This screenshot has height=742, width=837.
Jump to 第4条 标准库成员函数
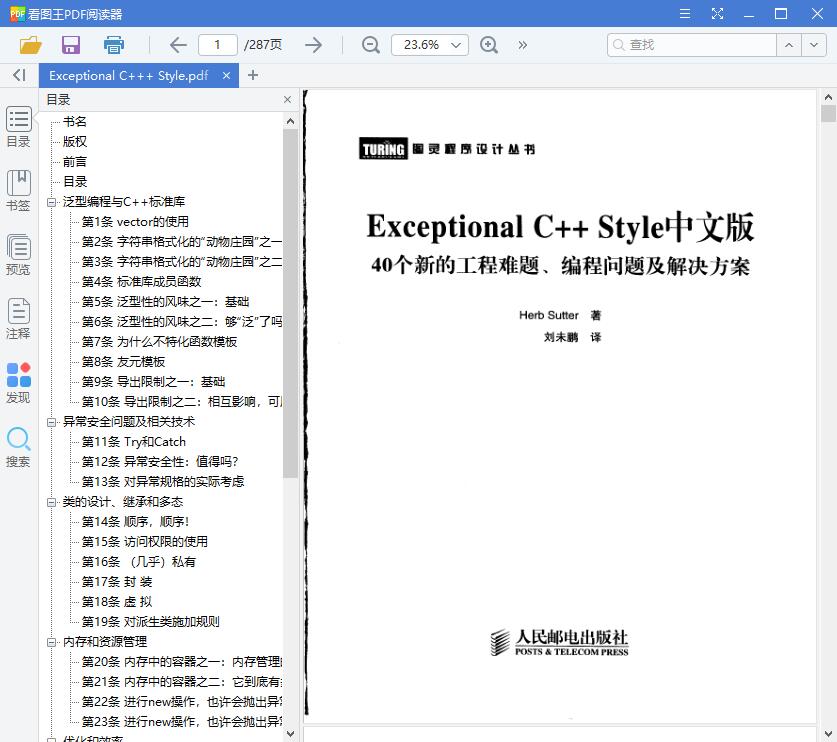pyautogui.click(x=141, y=281)
